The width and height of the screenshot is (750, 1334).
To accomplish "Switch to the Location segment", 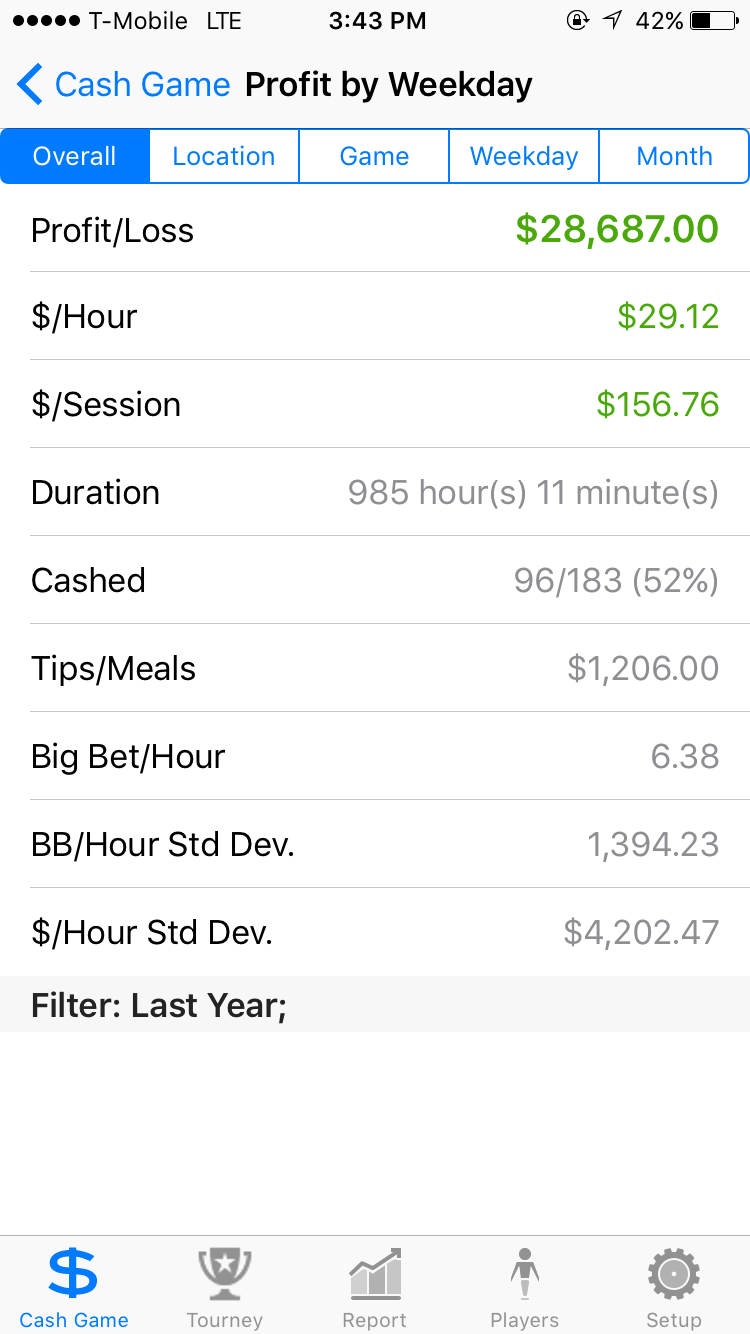I will click(x=224, y=156).
